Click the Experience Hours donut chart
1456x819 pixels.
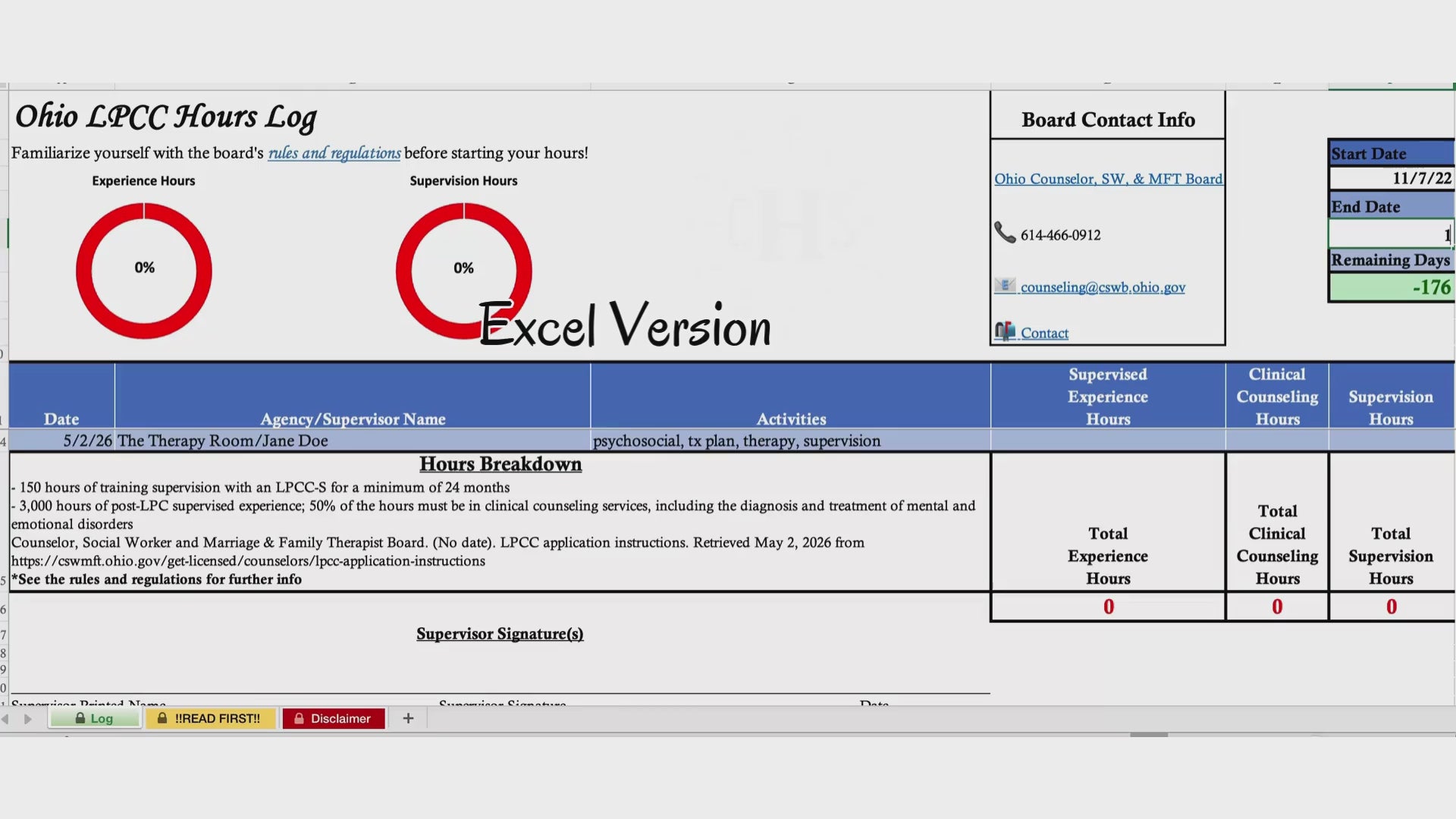click(144, 271)
